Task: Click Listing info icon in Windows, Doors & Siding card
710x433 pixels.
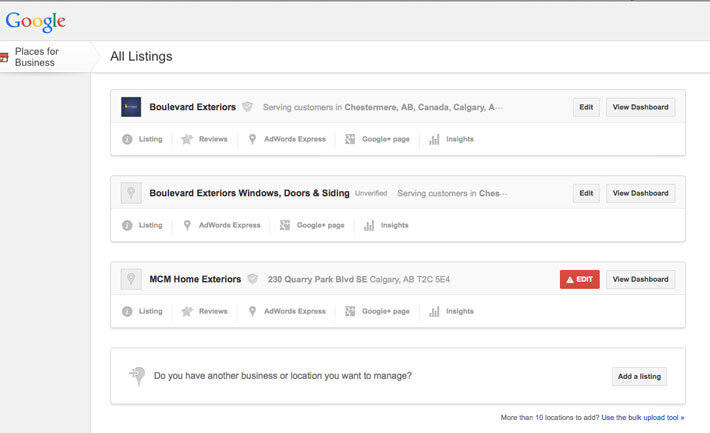Action: pos(127,225)
